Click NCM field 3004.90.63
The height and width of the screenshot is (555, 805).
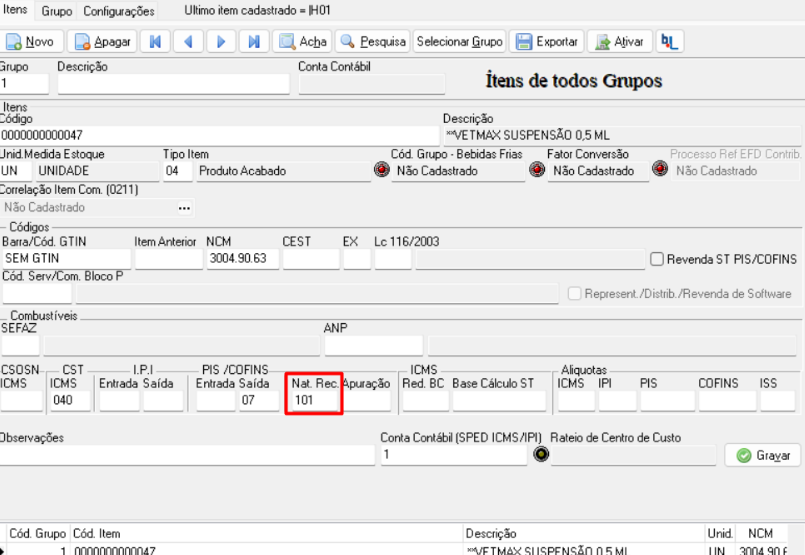[243, 259]
